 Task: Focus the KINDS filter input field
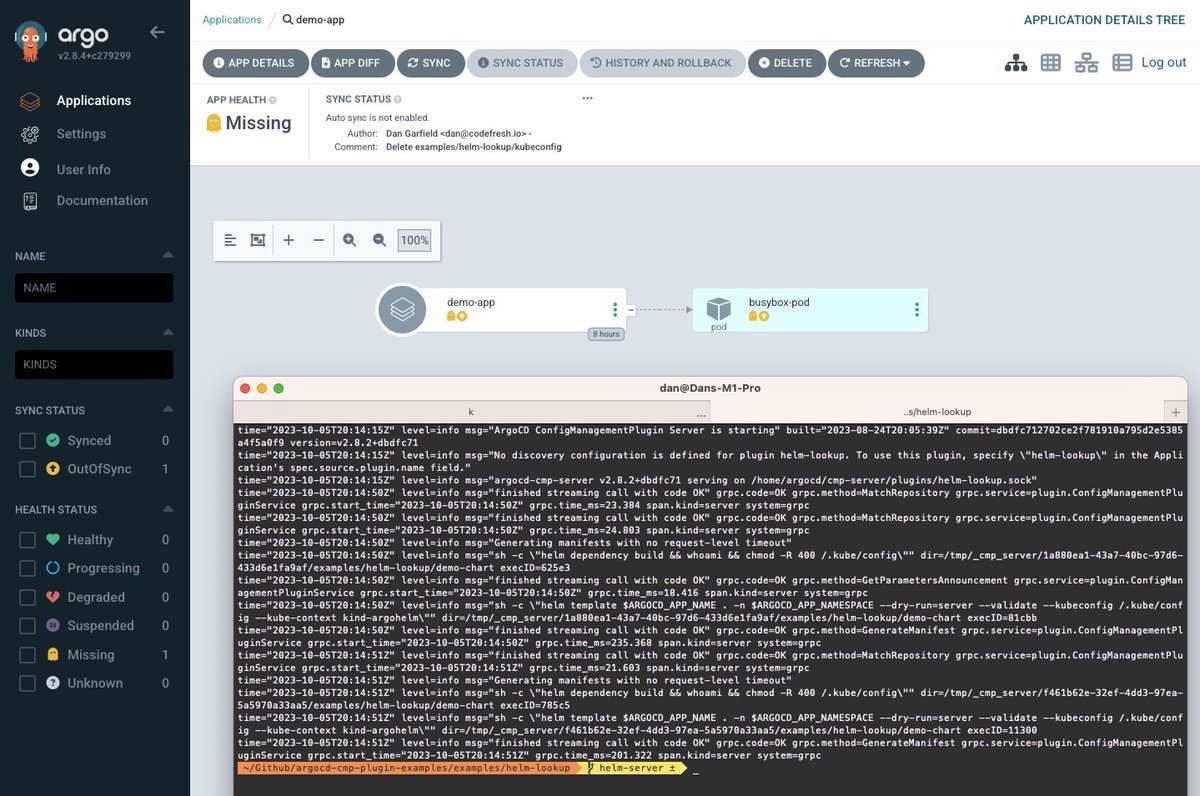[94, 365]
